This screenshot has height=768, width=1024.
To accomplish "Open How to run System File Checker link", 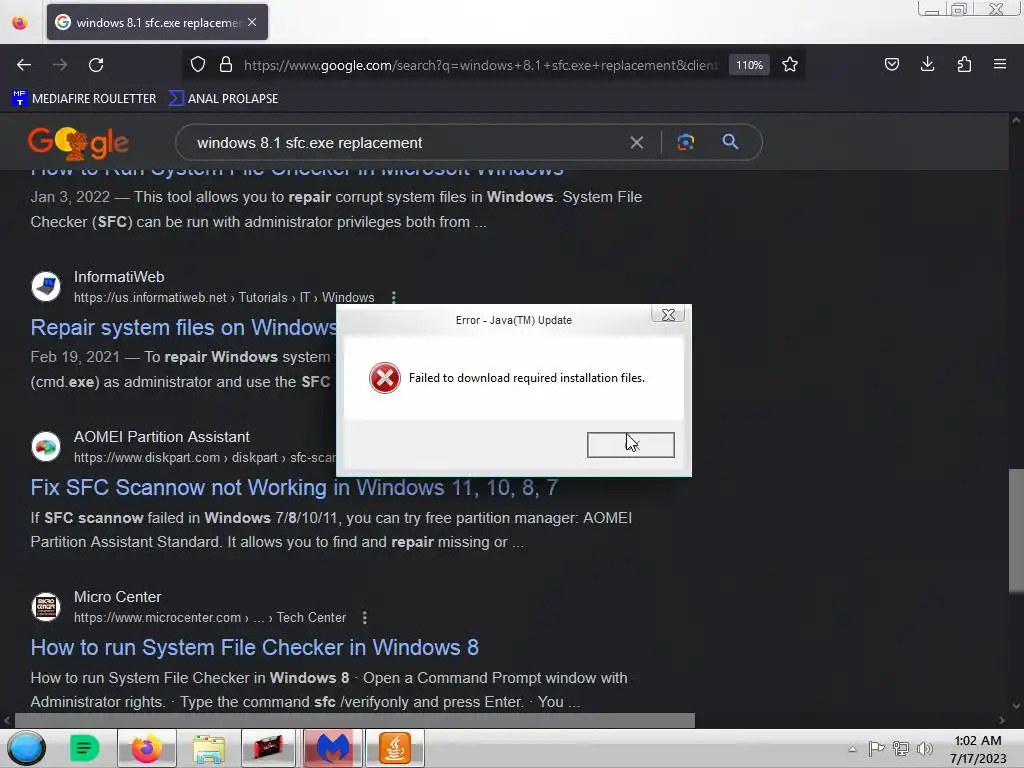I will pos(255,647).
